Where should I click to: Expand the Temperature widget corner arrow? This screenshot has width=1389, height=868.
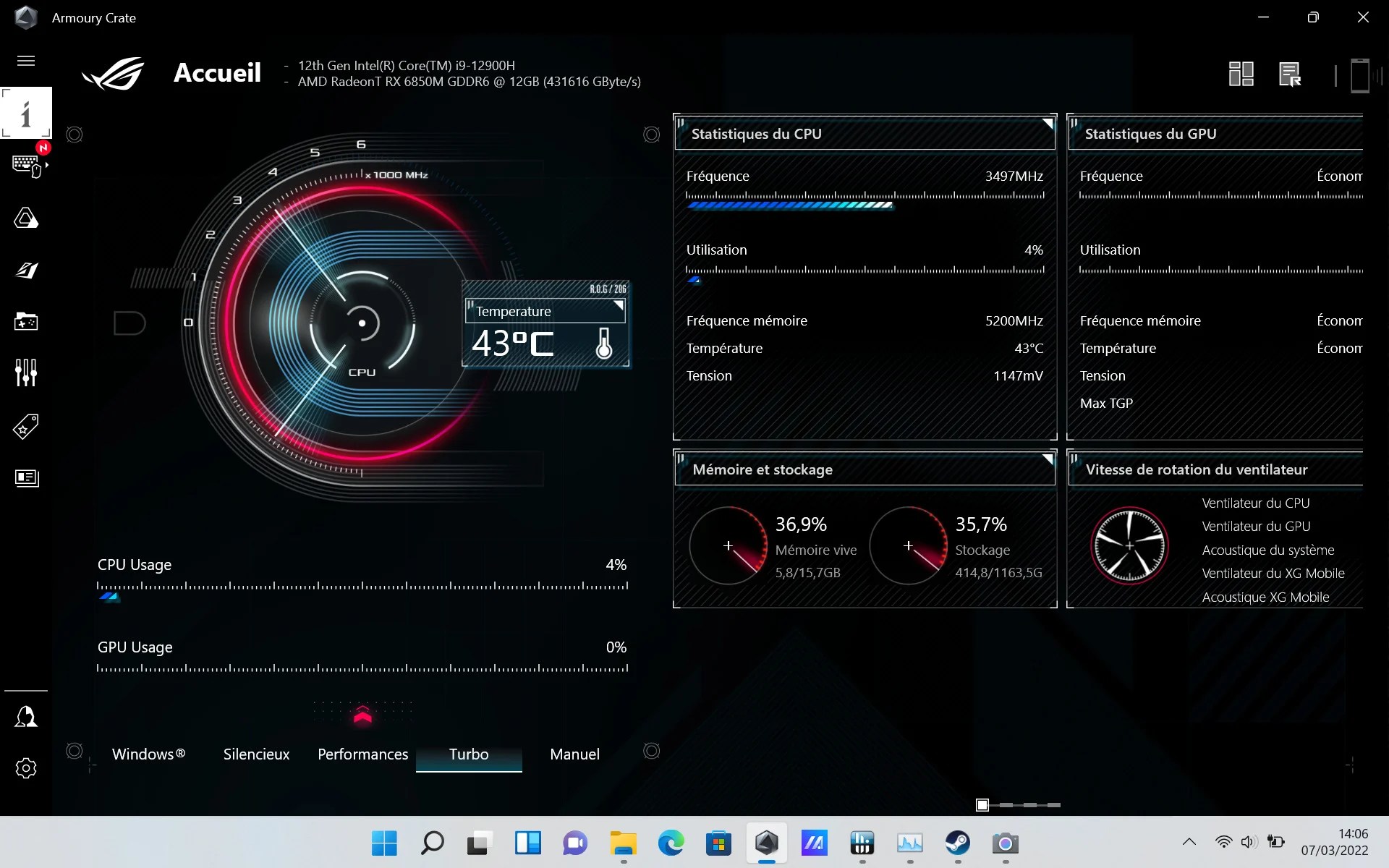pyautogui.click(x=619, y=306)
